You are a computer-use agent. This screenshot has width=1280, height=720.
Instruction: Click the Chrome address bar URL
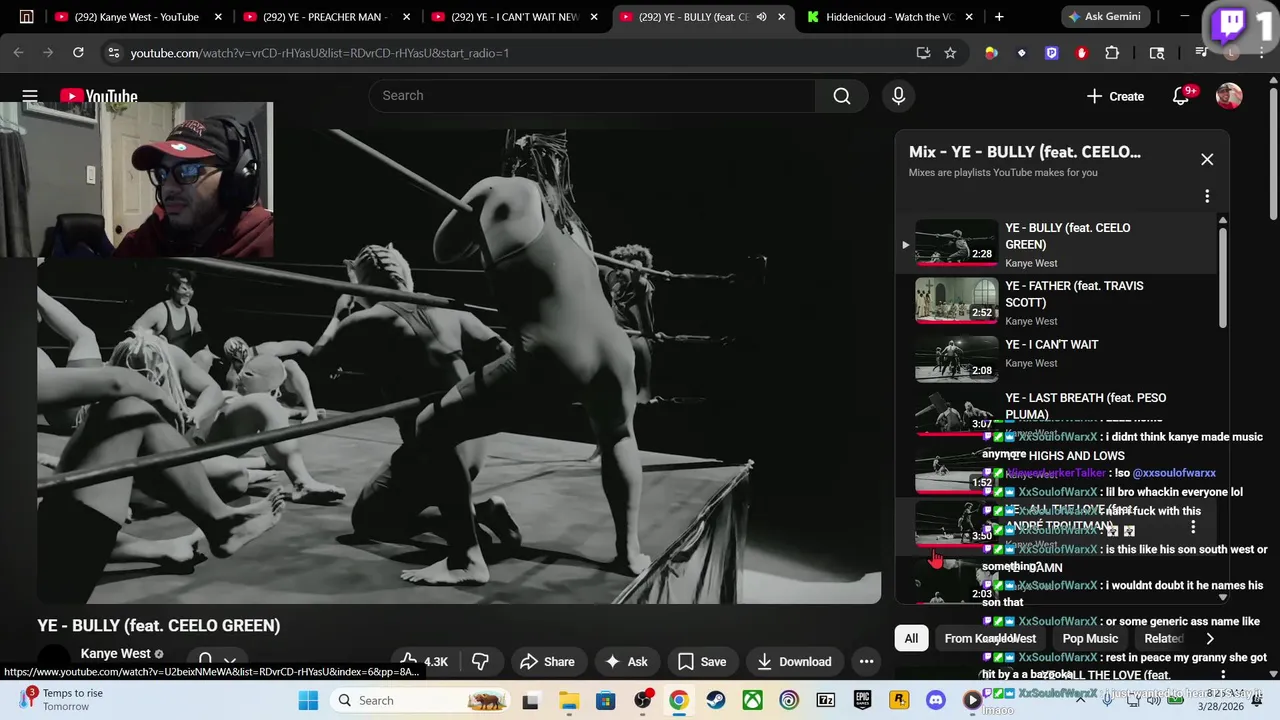pos(320,53)
